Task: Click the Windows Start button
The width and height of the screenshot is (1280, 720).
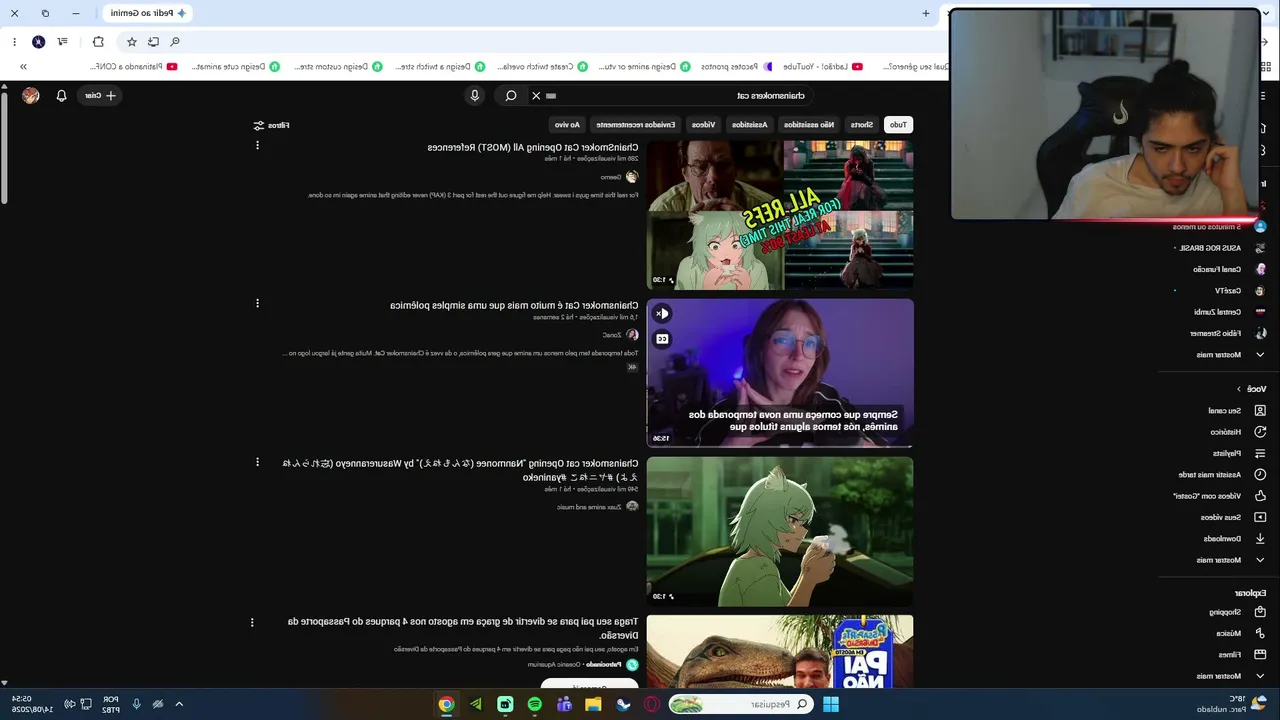Action: 831,704
